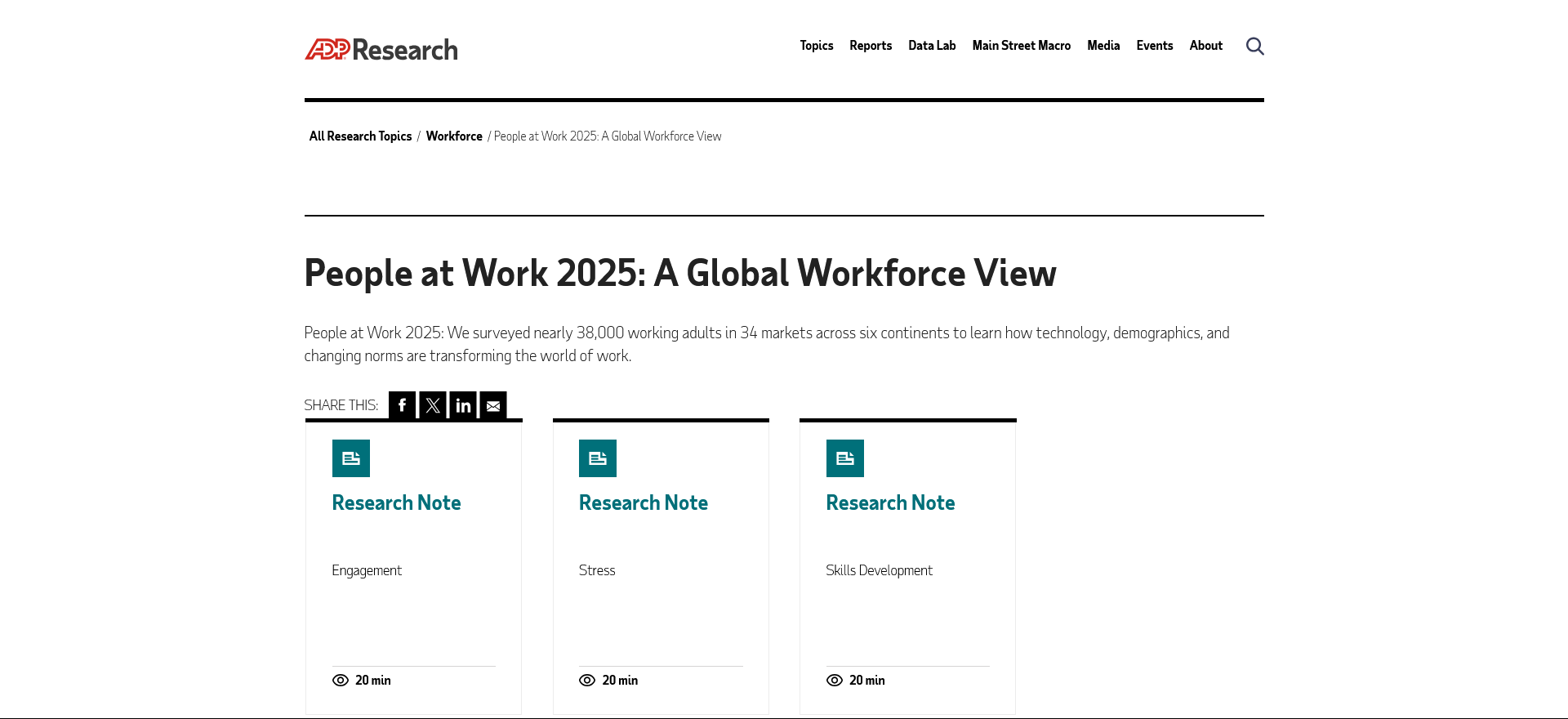The image size is (1568, 719).
Task: Click the eye icon on Engagement card
Action: tap(341, 681)
